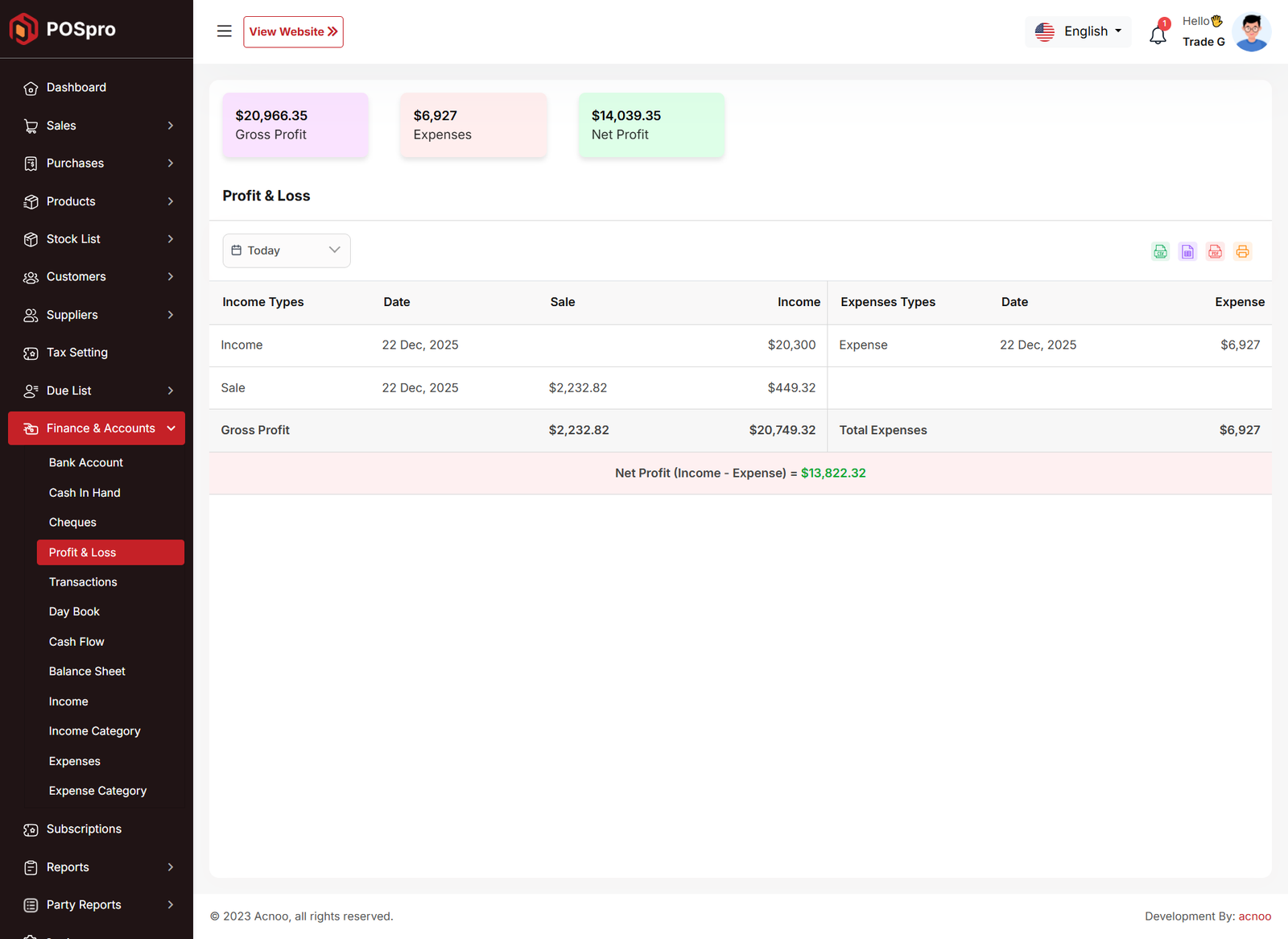Download report as PDF
Image resolution: width=1288 pixels, height=939 pixels.
pos(1215,251)
